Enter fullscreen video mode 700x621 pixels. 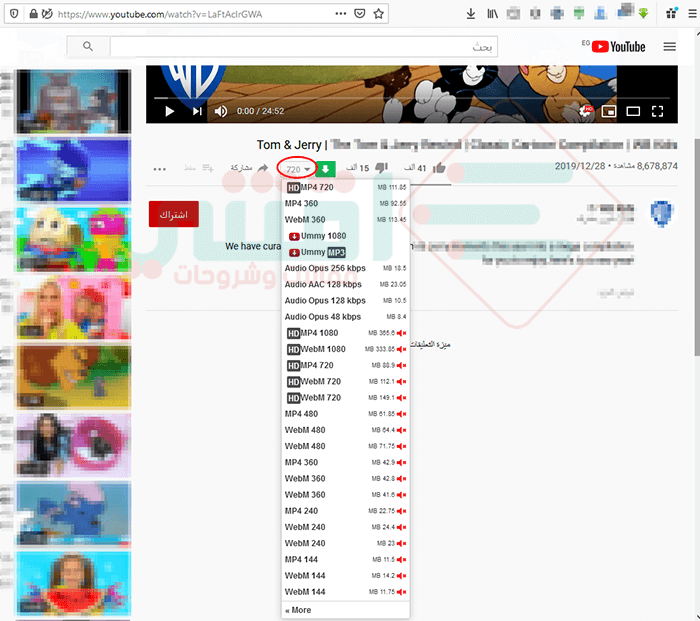657,111
